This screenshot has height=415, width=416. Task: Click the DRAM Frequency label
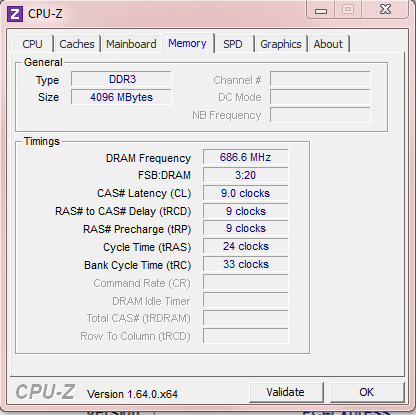click(148, 158)
